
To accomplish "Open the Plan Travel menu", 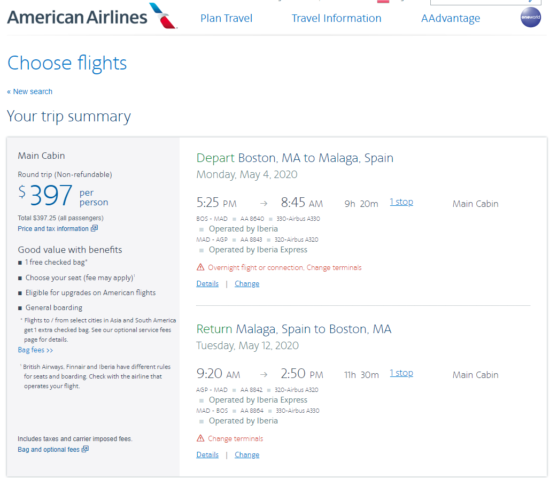I will point(226,18).
